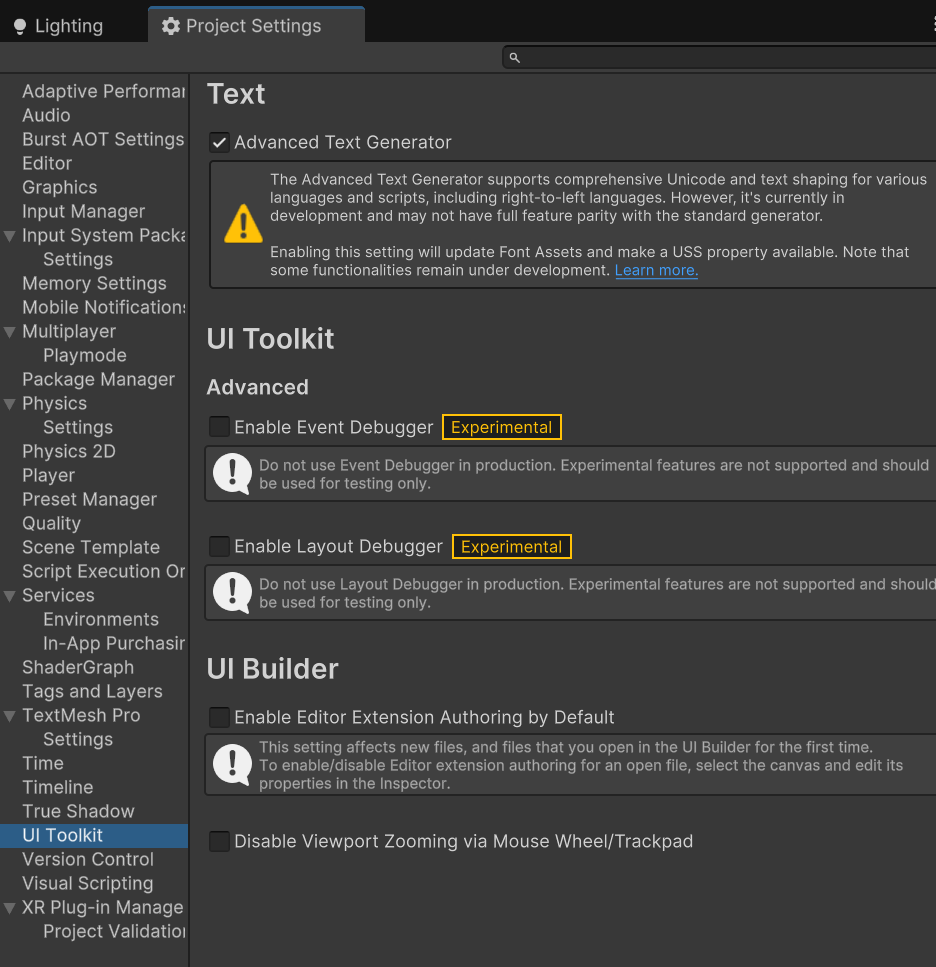The image size is (936, 967).
Task: Focus the settings search field
Action: 719,57
